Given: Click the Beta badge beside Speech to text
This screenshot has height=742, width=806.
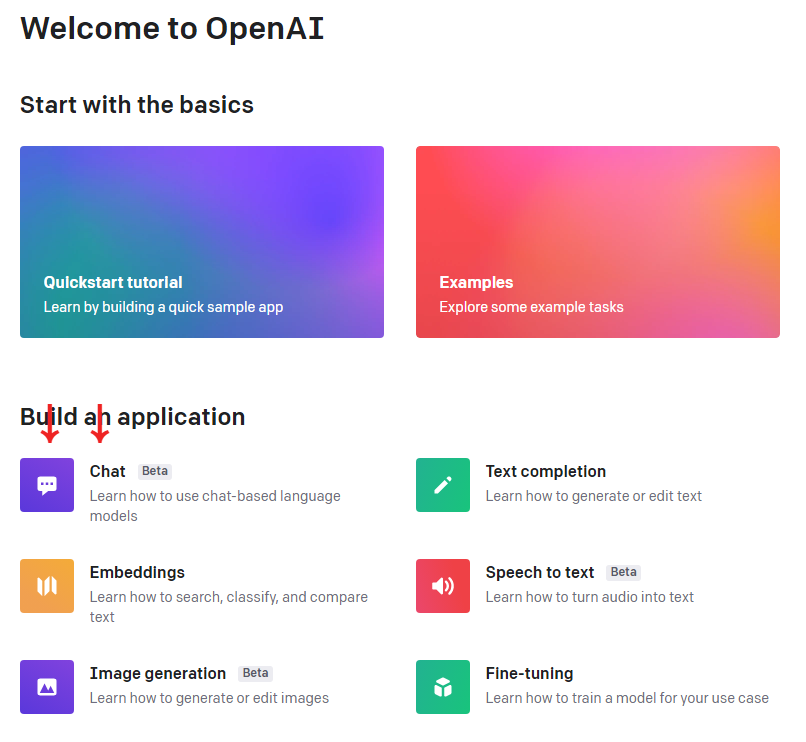Looking at the screenshot, I should pos(624,572).
